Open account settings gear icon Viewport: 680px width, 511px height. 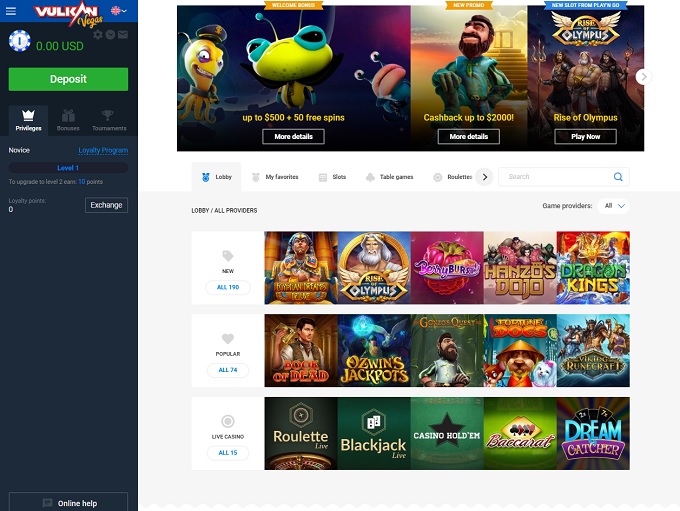click(x=98, y=34)
